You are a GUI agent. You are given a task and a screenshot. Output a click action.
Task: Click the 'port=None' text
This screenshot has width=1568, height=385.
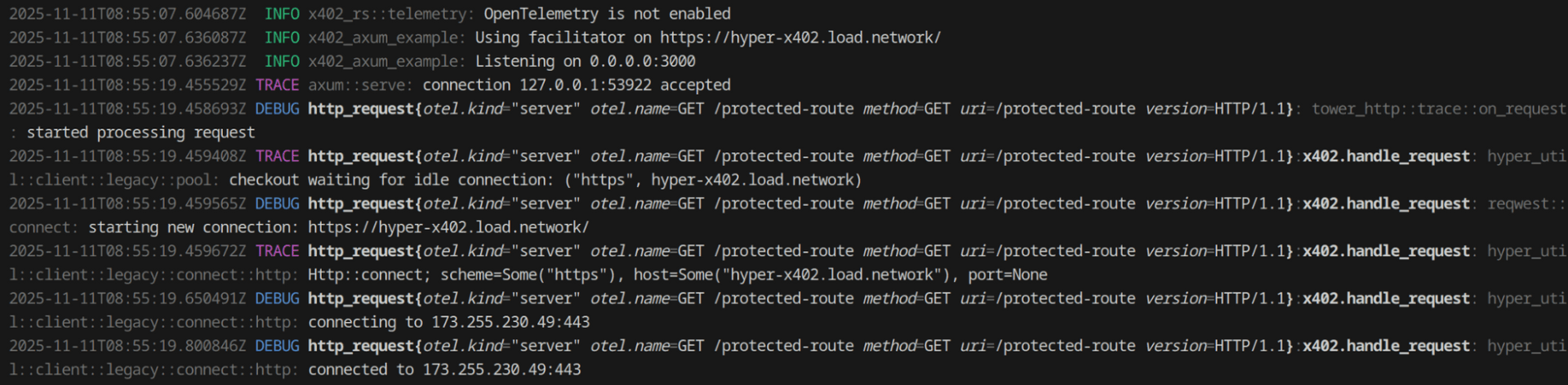(1007, 275)
